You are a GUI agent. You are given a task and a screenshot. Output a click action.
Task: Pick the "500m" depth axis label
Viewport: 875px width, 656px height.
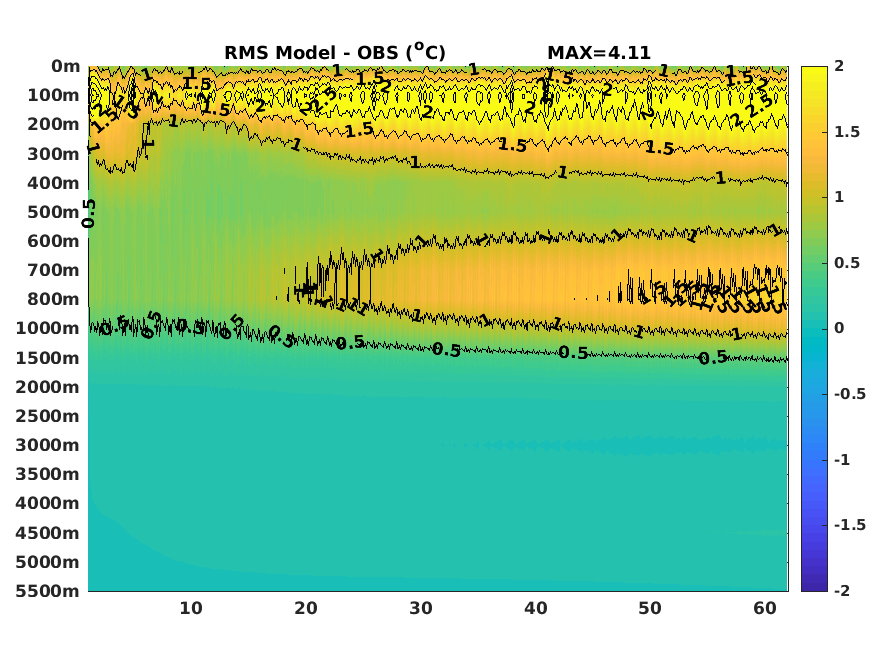click(54, 212)
